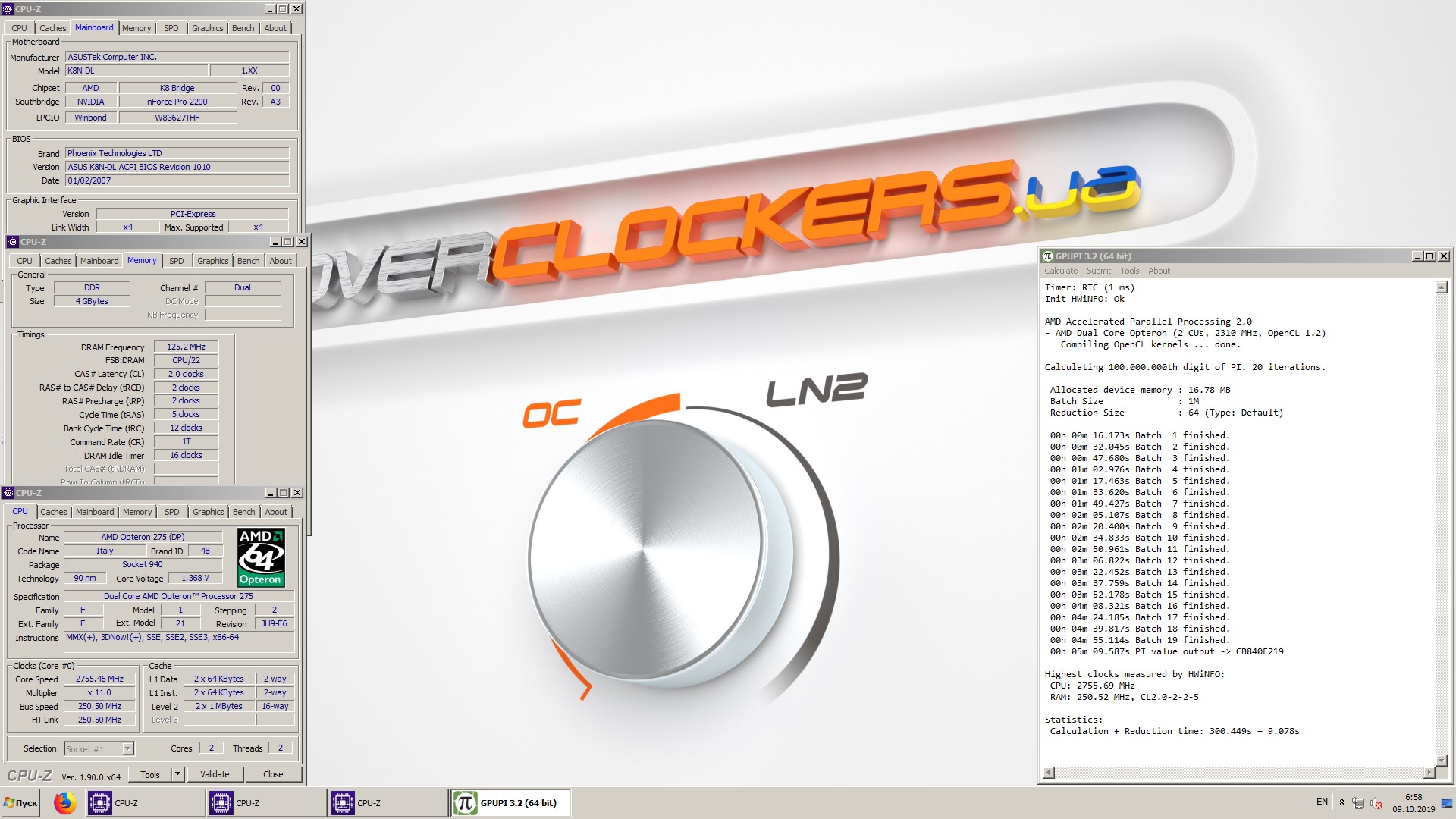Click the muted volume tray icon

[1376, 803]
